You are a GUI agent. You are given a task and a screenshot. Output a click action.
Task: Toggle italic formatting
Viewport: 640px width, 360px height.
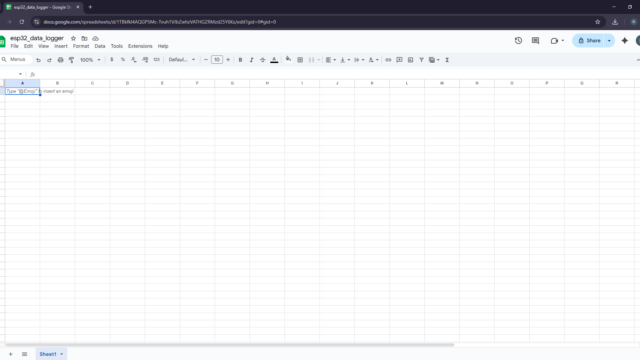(251, 60)
